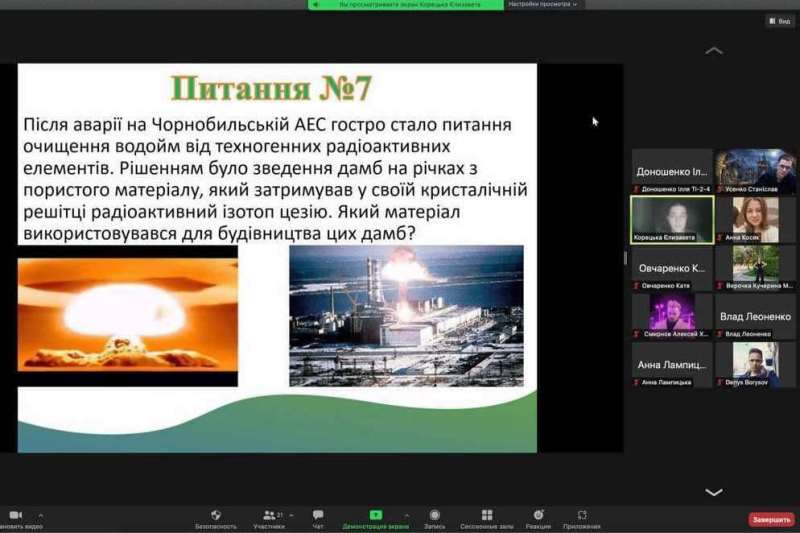Click the green Демонстрация экрана share icon
The height and width of the screenshot is (533, 800).
376,515
